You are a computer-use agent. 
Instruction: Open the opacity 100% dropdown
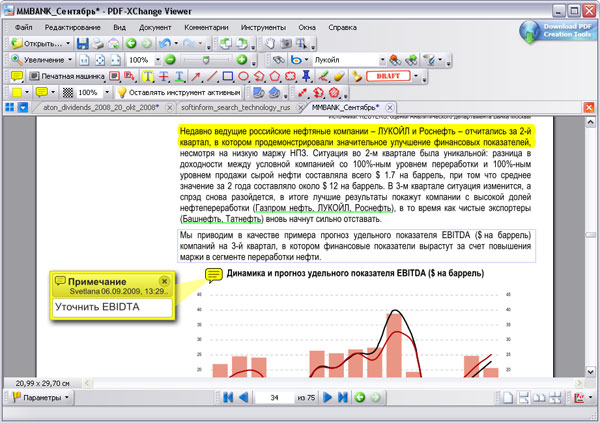tap(107, 92)
